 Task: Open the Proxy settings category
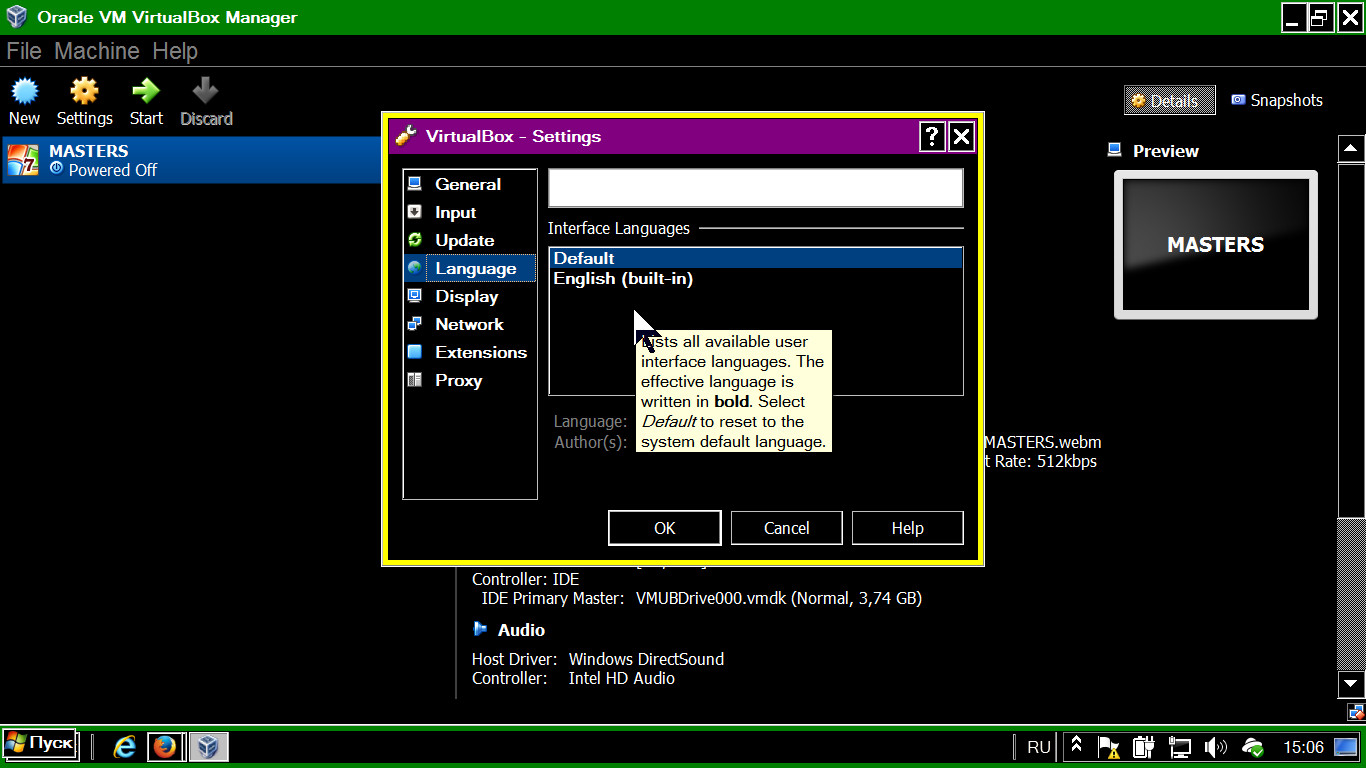click(469, 380)
